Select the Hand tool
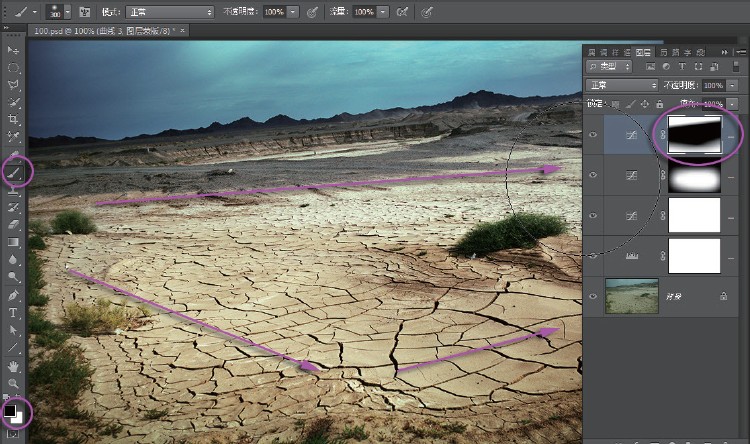Image resolution: width=750 pixels, height=444 pixels. 13,366
